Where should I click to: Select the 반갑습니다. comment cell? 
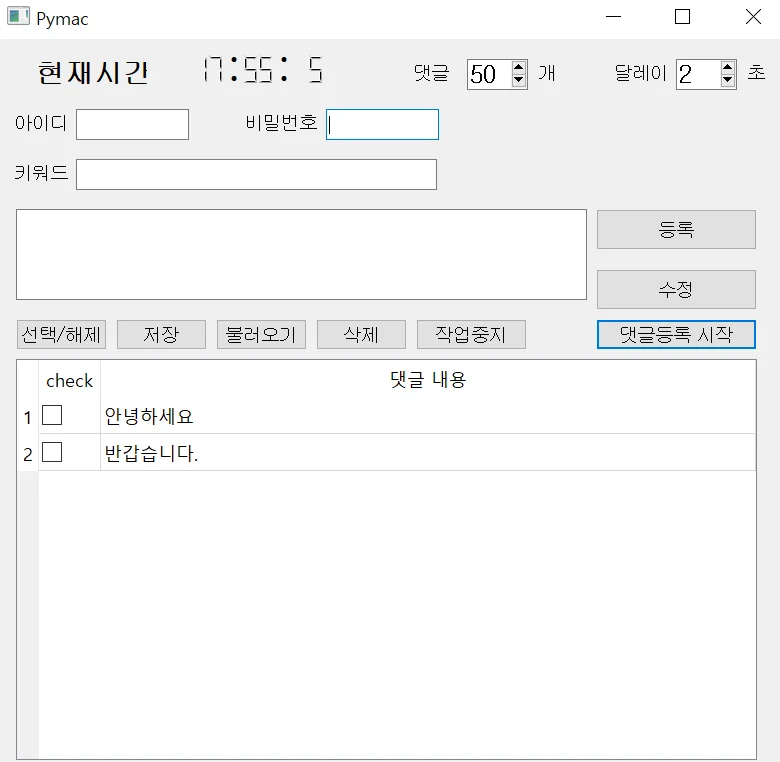click(428, 452)
